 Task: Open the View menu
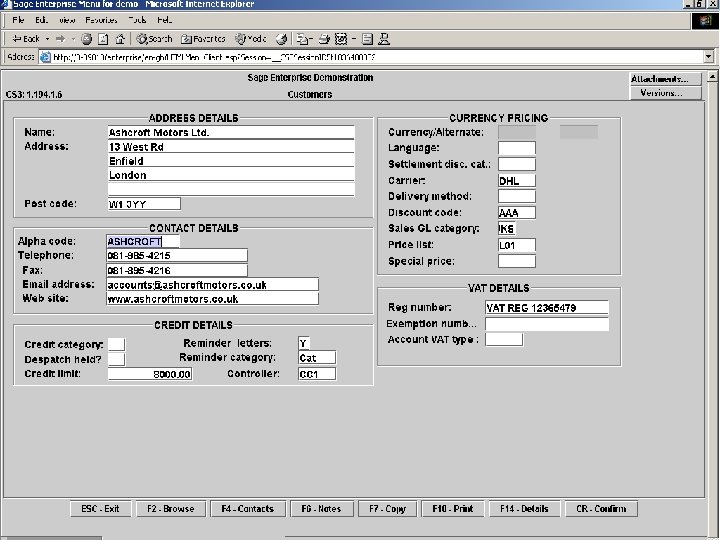pyautogui.click(x=67, y=20)
